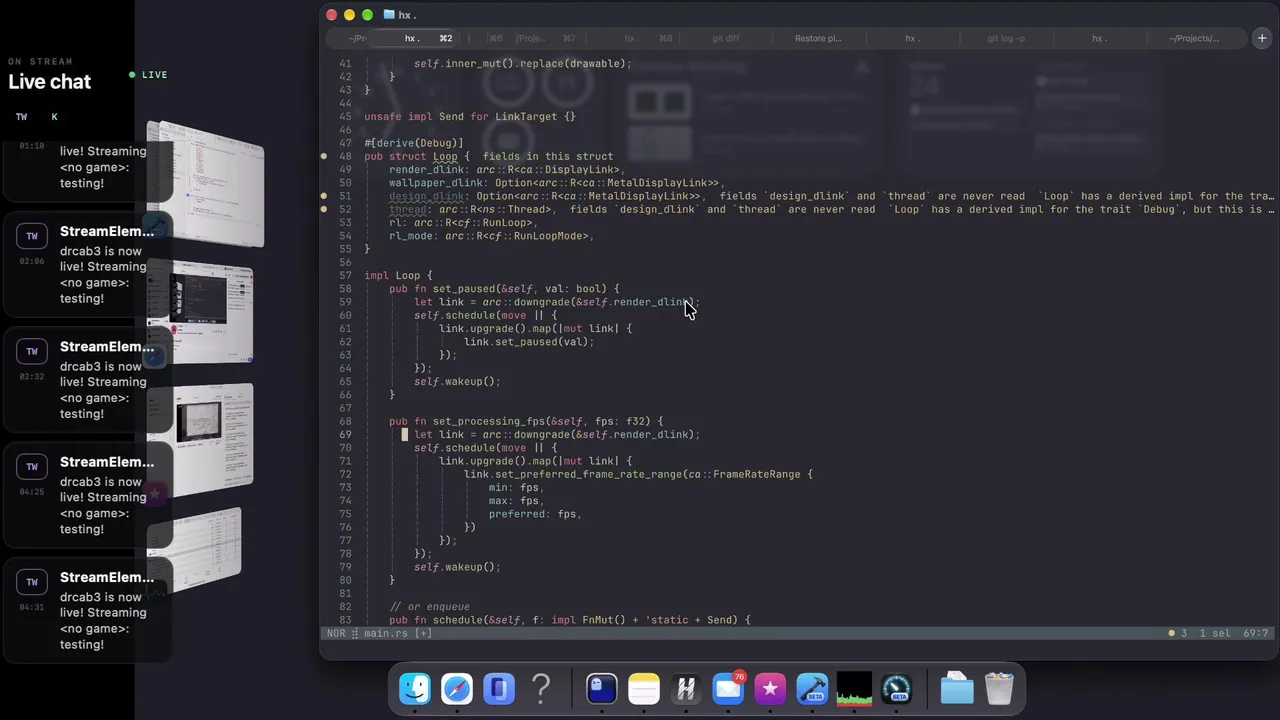This screenshot has width=1280, height=720.
Task: Click 'pub fn schedule' on line 83
Action: [x=436, y=620]
